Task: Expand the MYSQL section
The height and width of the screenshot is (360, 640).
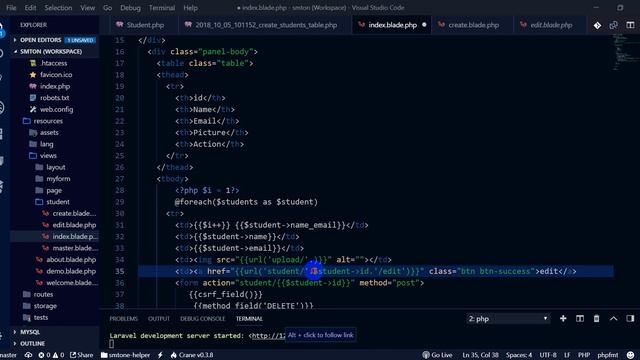Action: [x=30, y=332]
